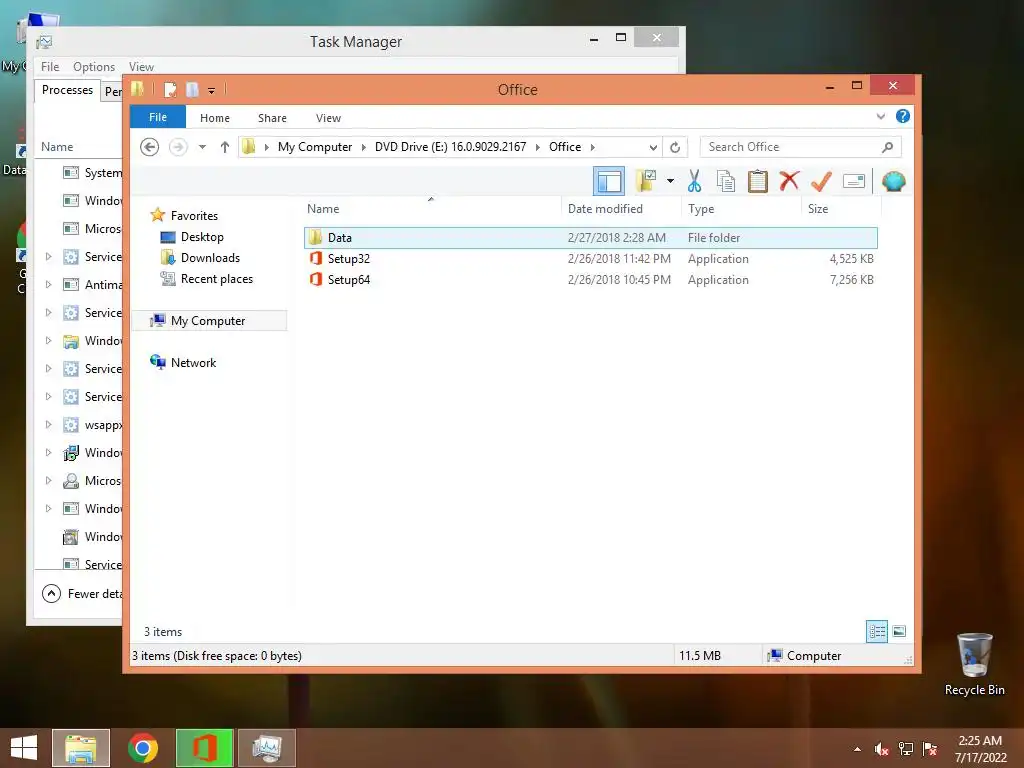The height and width of the screenshot is (768, 1024).
Task: Open Customize Quick Access Toolbar dropdown
Action: (x=212, y=91)
